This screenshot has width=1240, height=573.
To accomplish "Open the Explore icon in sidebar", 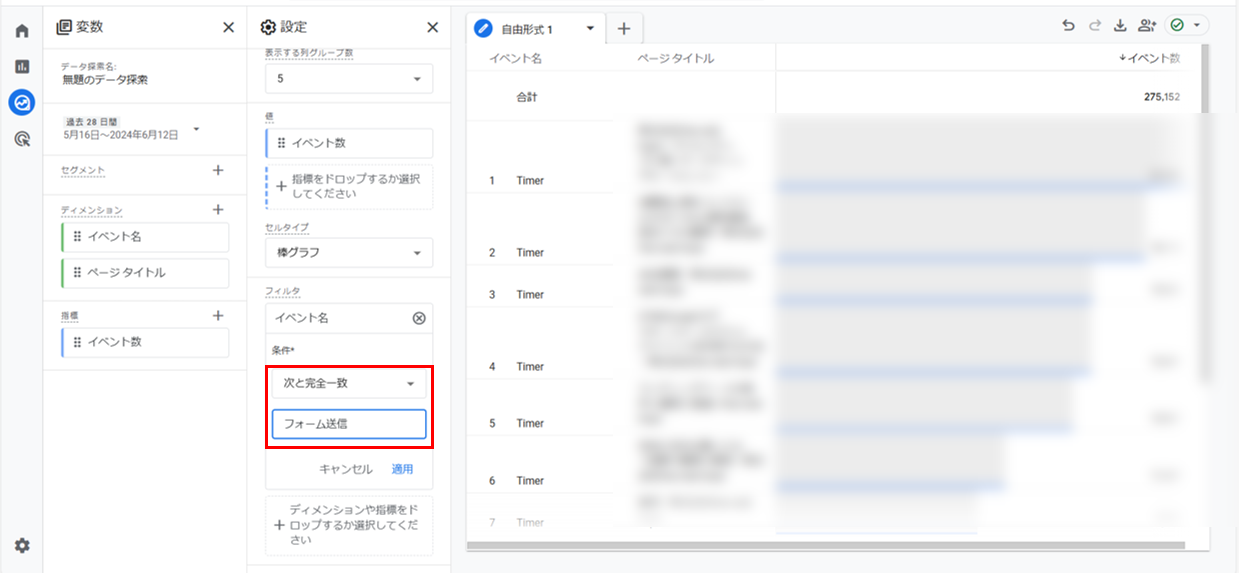I will [22, 101].
